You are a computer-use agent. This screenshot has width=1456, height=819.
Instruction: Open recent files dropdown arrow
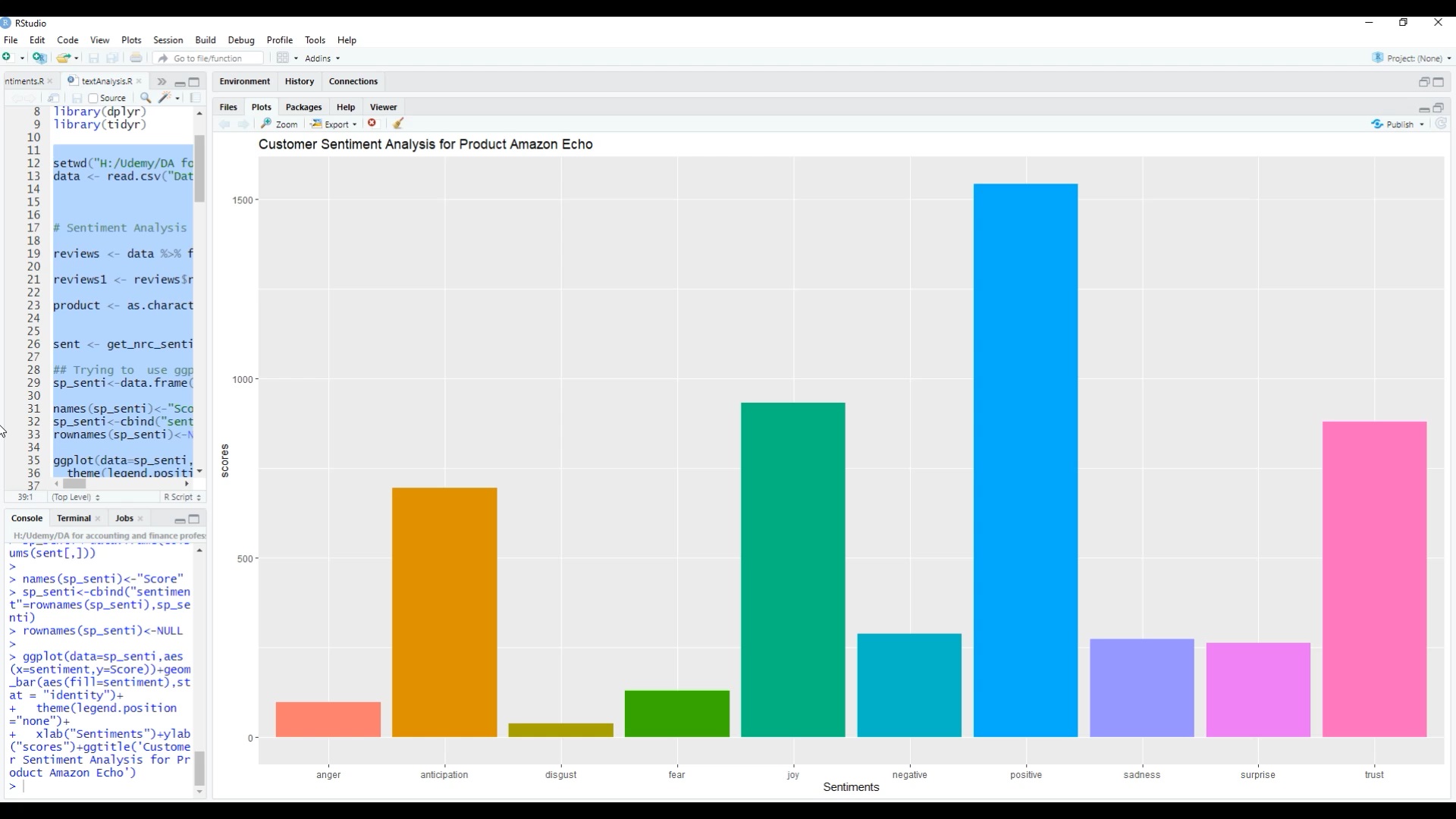click(x=77, y=58)
